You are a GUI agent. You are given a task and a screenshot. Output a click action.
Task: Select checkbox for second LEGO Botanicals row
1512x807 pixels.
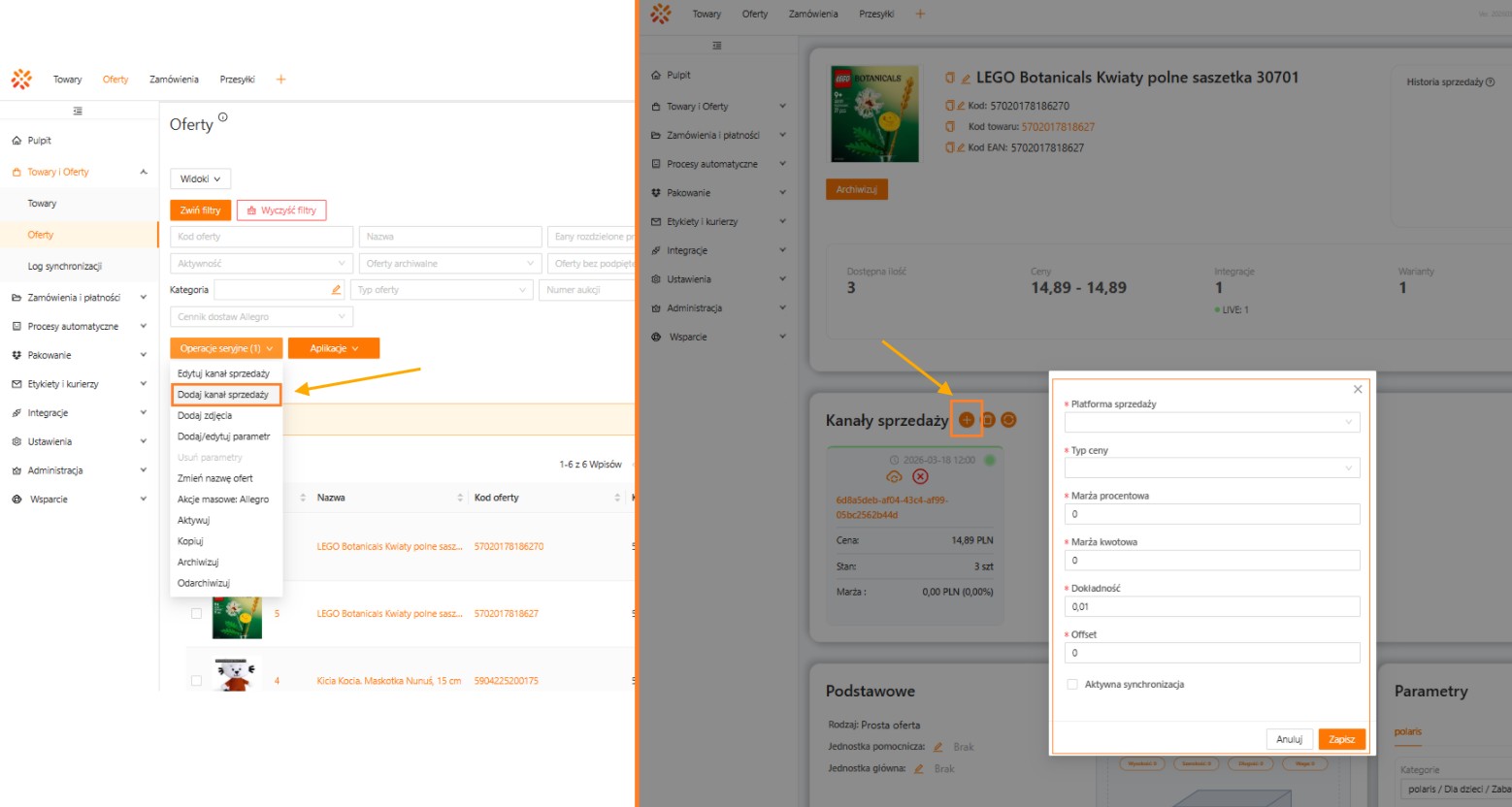pos(196,614)
